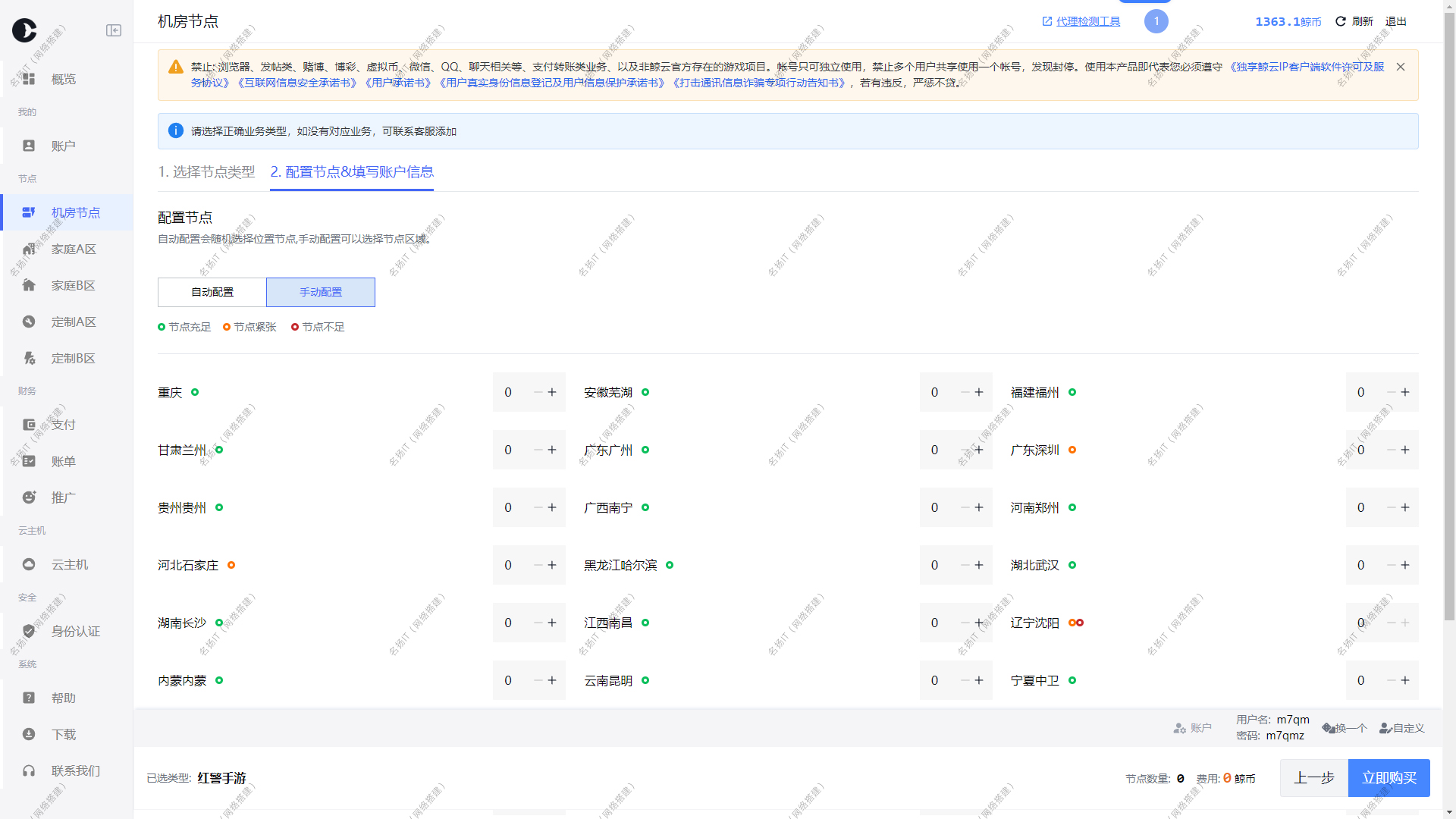This screenshot has height=819, width=1456.
Task: Increase the 重庆 node count with plus
Action: click(x=552, y=392)
